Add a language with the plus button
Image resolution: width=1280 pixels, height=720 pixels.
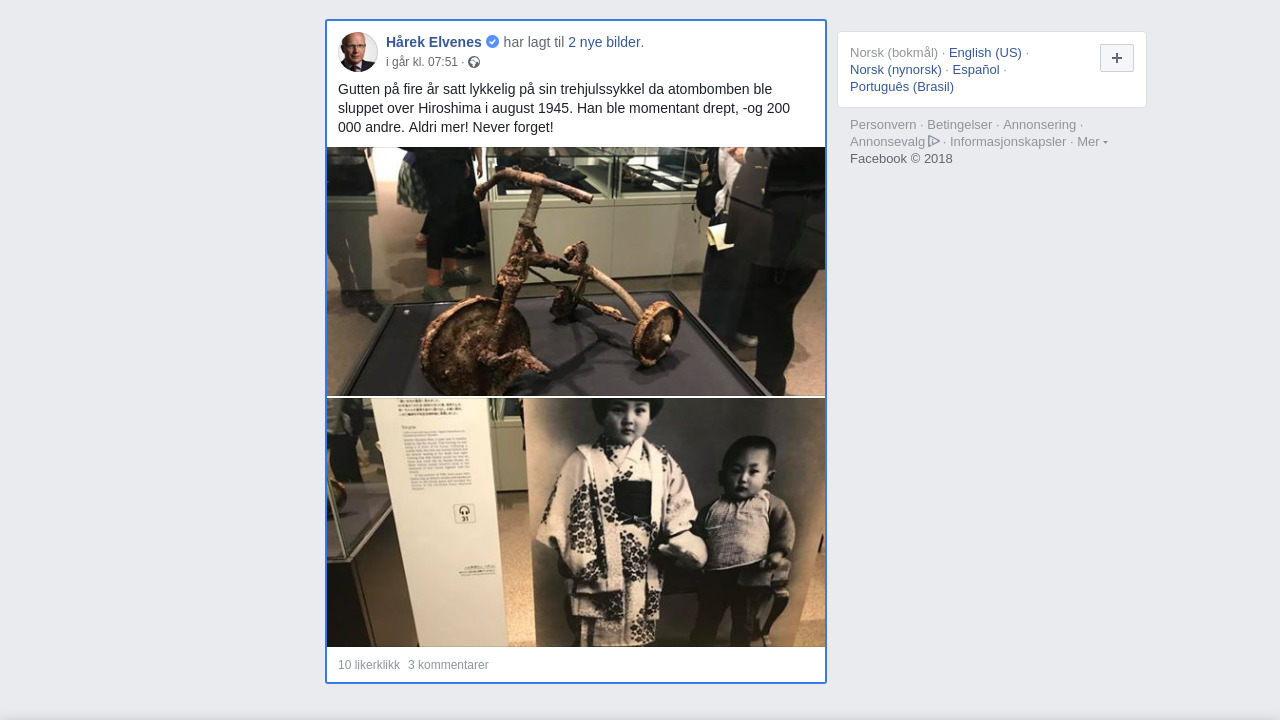pos(1116,58)
